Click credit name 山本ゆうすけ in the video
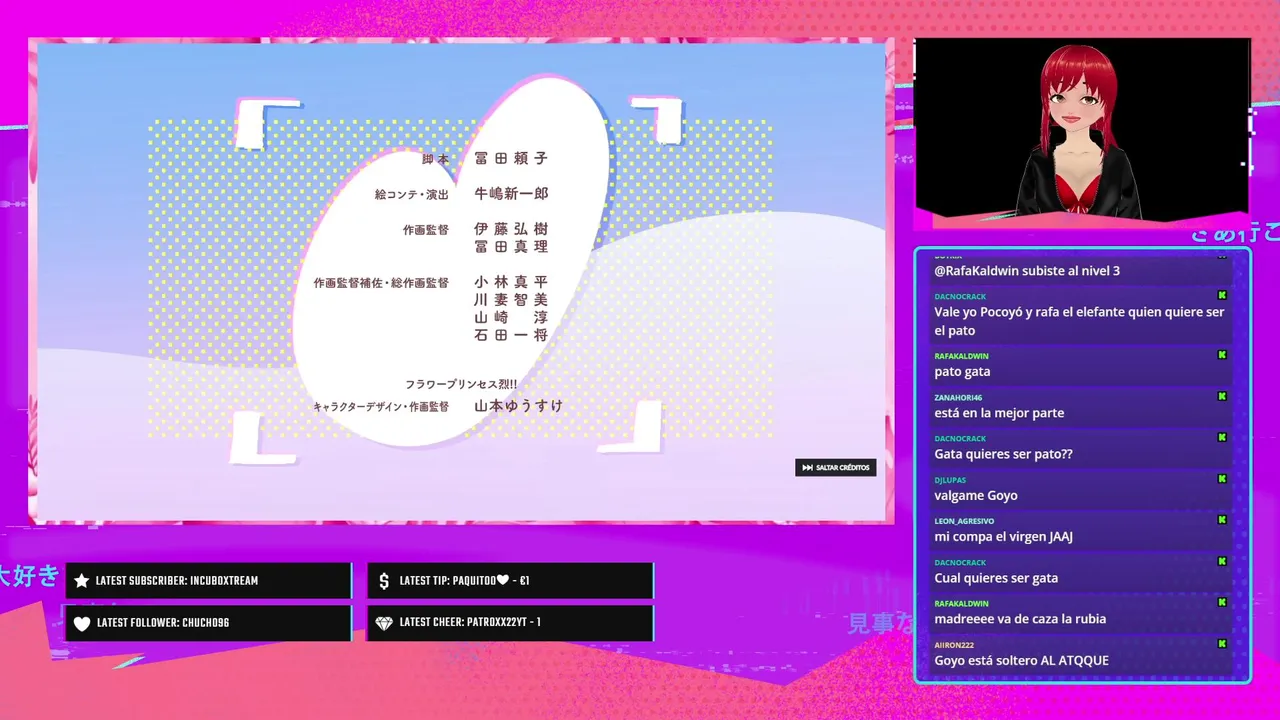1280x720 pixels. click(x=518, y=406)
